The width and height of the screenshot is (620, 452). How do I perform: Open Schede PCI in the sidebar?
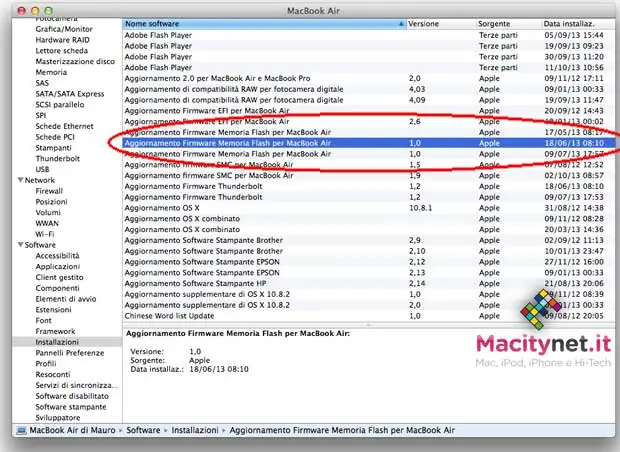click(55, 137)
